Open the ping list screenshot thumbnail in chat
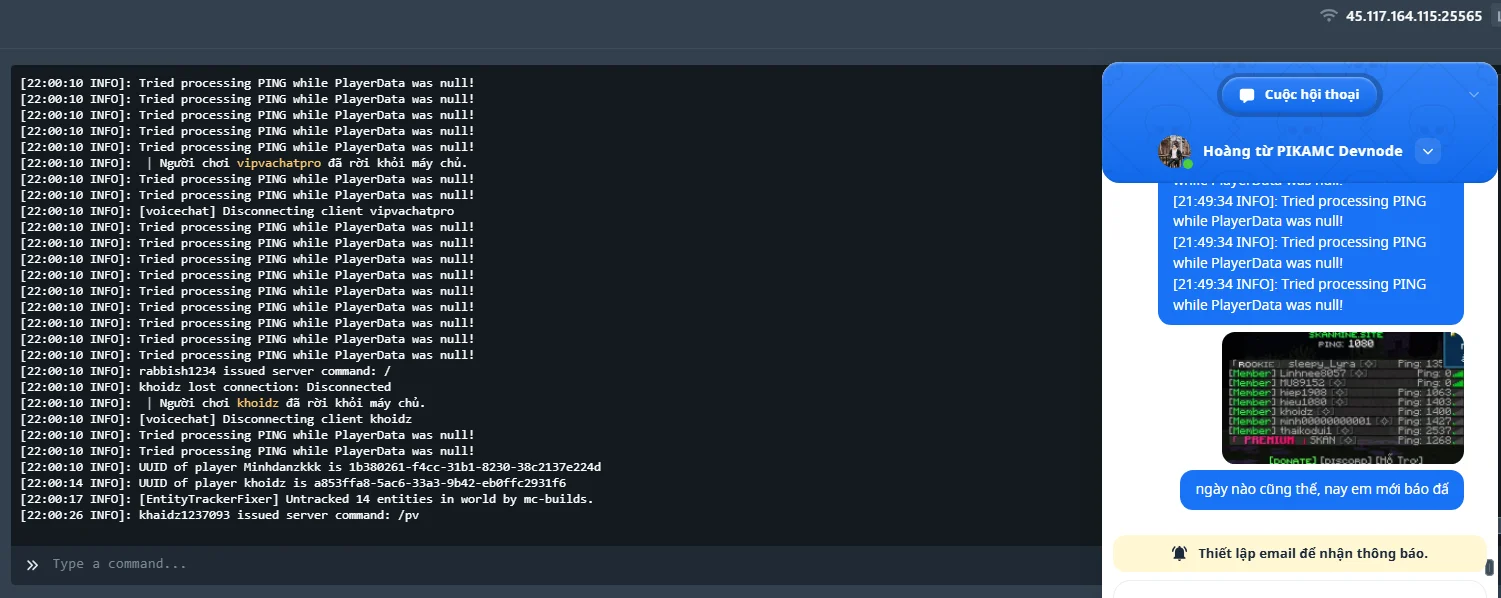Image resolution: width=1501 pixels, height=598 pixels. (1342, 398)
